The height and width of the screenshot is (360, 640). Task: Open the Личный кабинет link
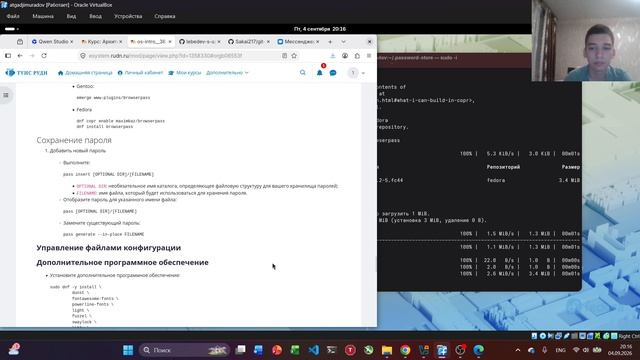click(x=140, y=73)
